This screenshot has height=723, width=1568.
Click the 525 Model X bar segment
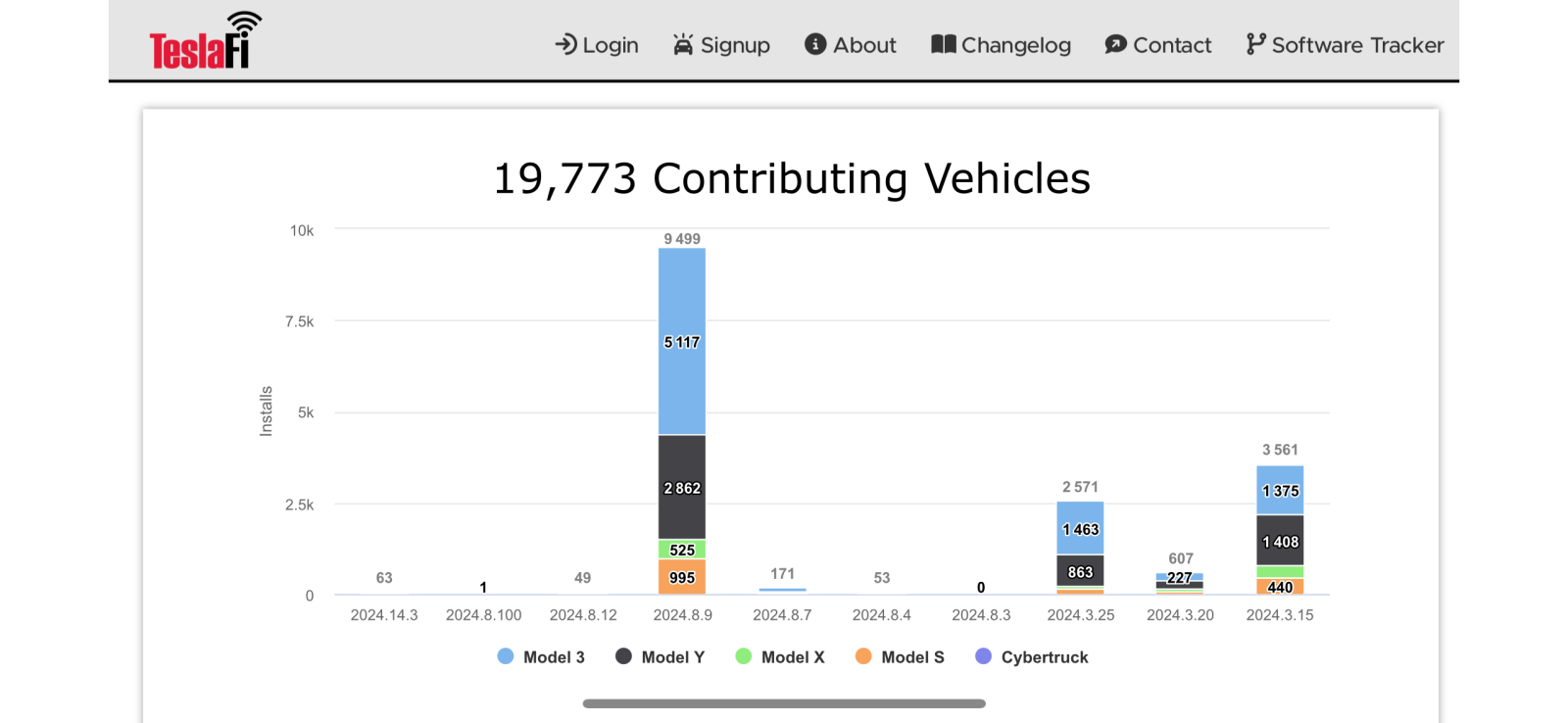pyautogui.click(x=682, y=550)
